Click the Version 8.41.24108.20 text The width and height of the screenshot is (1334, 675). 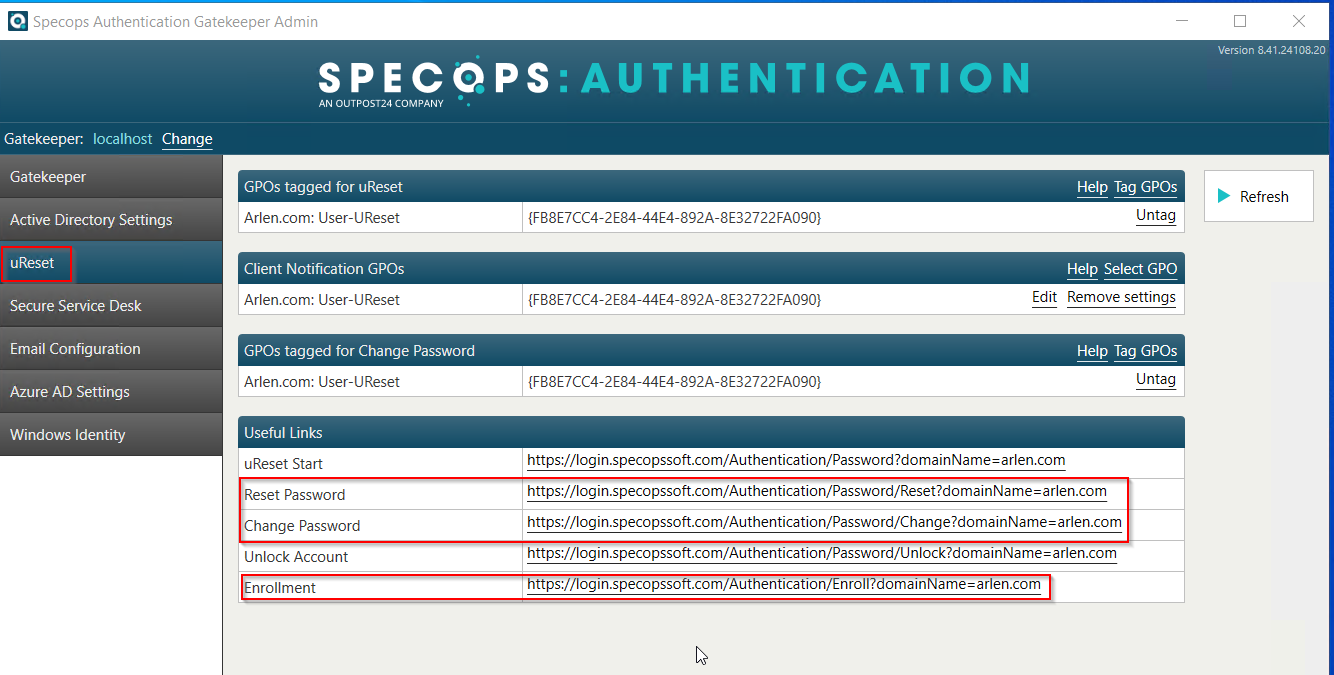[1271, 50]
